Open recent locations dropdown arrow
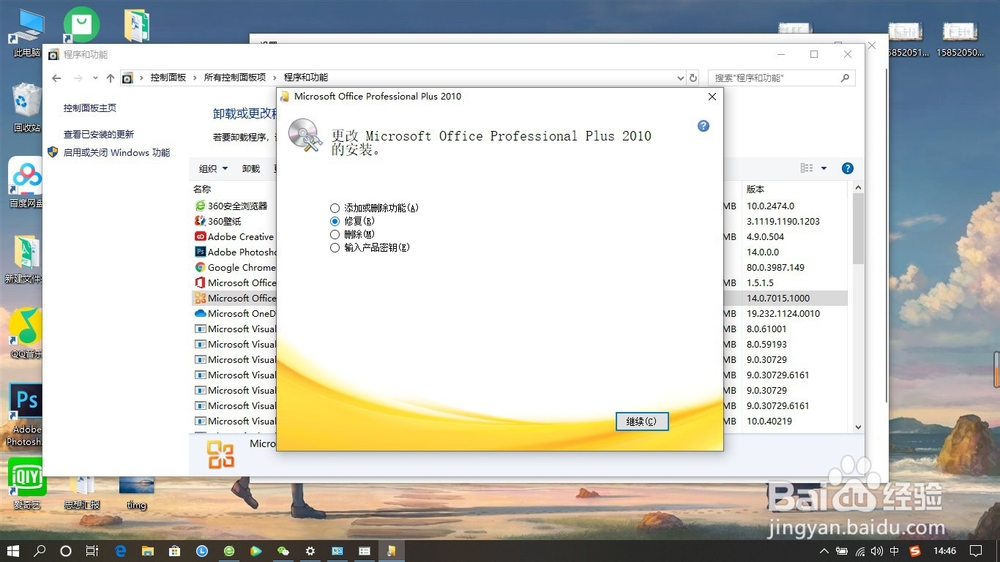Viewport: 1000px width, 562px height. 95,78
